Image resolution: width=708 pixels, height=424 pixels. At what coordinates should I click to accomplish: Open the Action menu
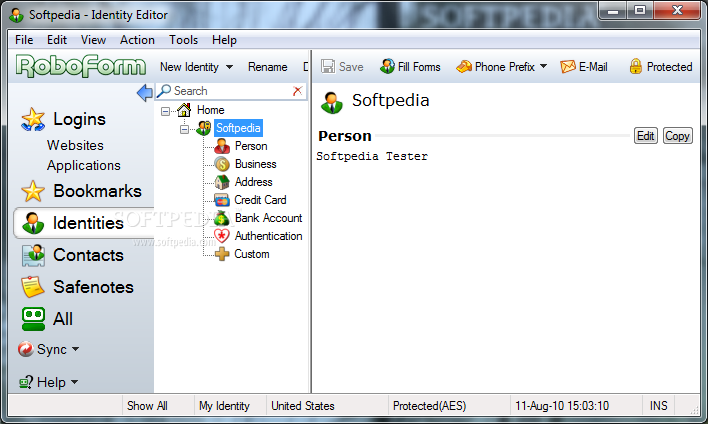point(137,40)
